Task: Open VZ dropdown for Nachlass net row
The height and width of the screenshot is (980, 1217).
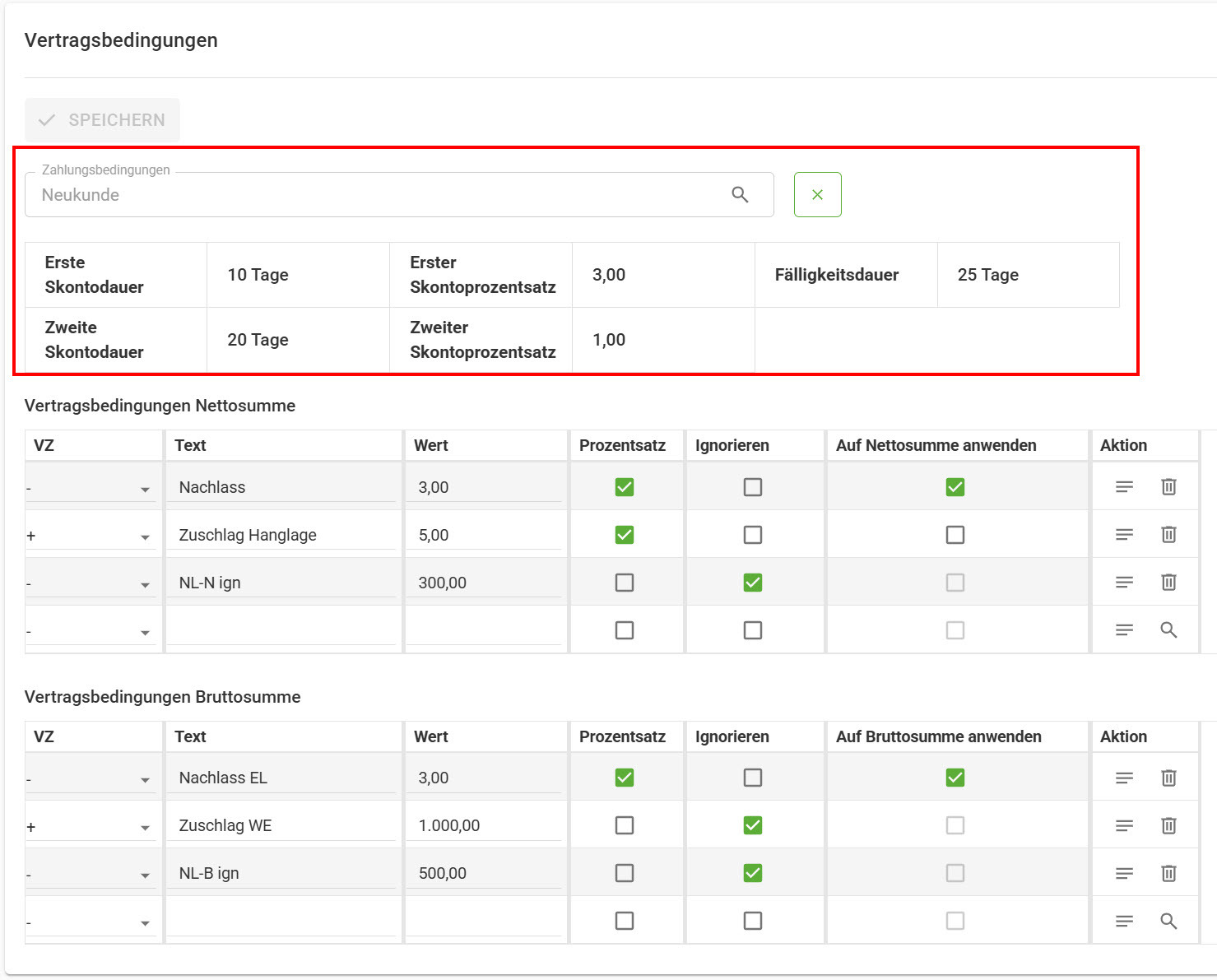Action: (x=91, y=489)
